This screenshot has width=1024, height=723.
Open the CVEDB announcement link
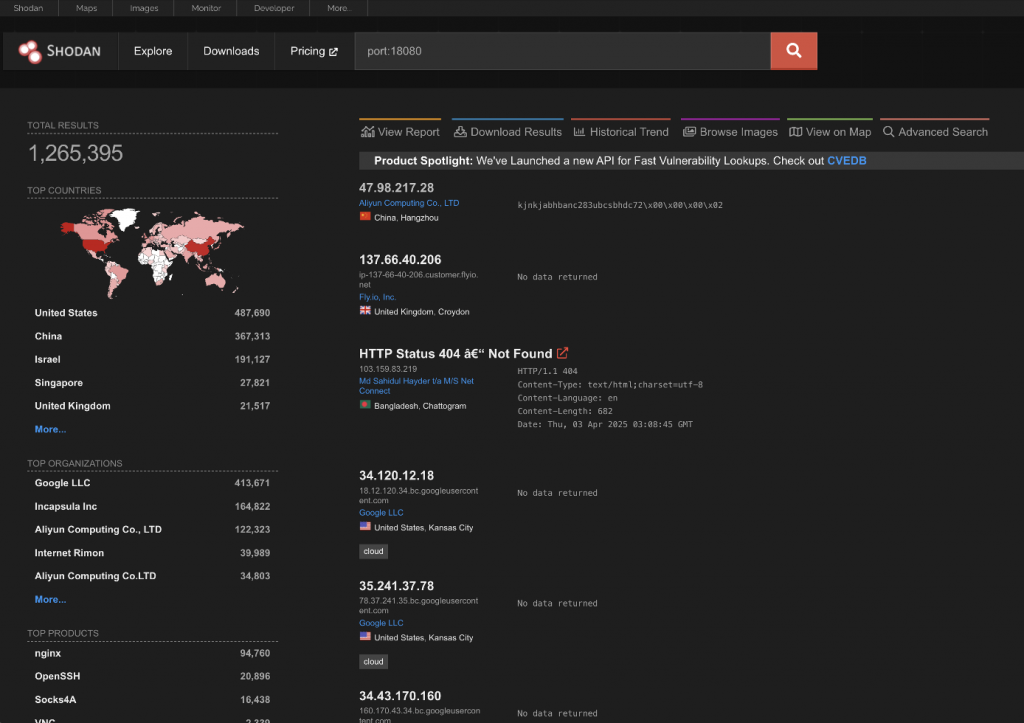(846, 160)
